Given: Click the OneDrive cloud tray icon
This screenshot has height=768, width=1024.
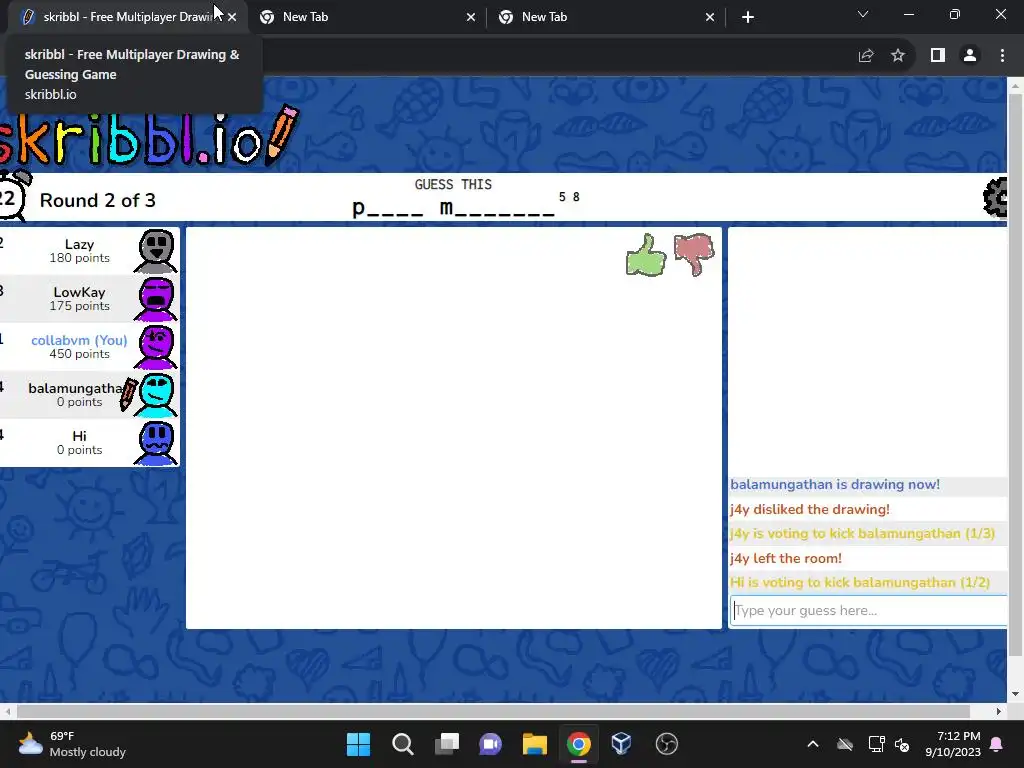Looking at the screenshot, I should [x=845, y=744].
